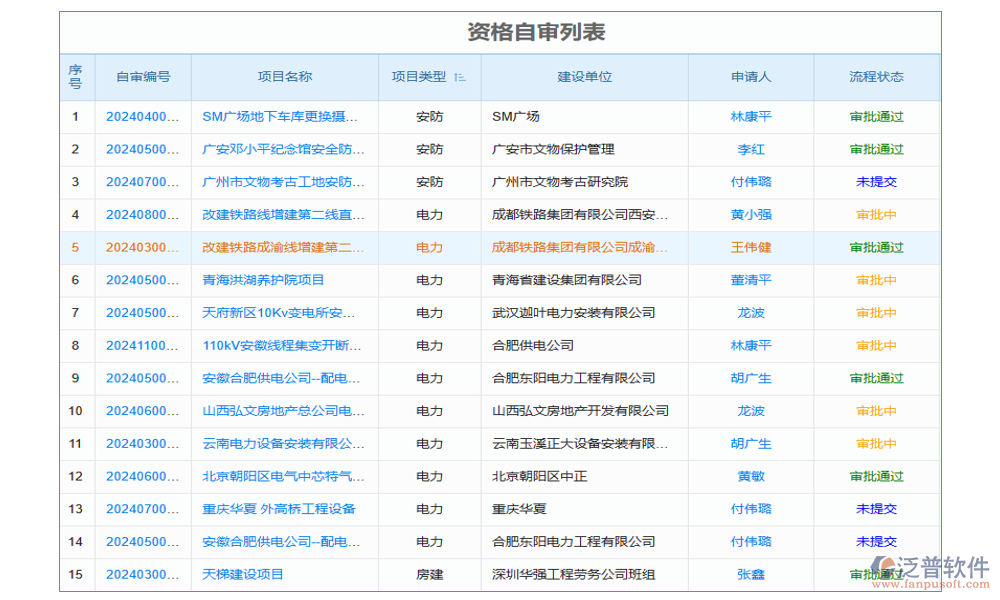Open self-review number 20241100… in row 8

coord(143,346)
